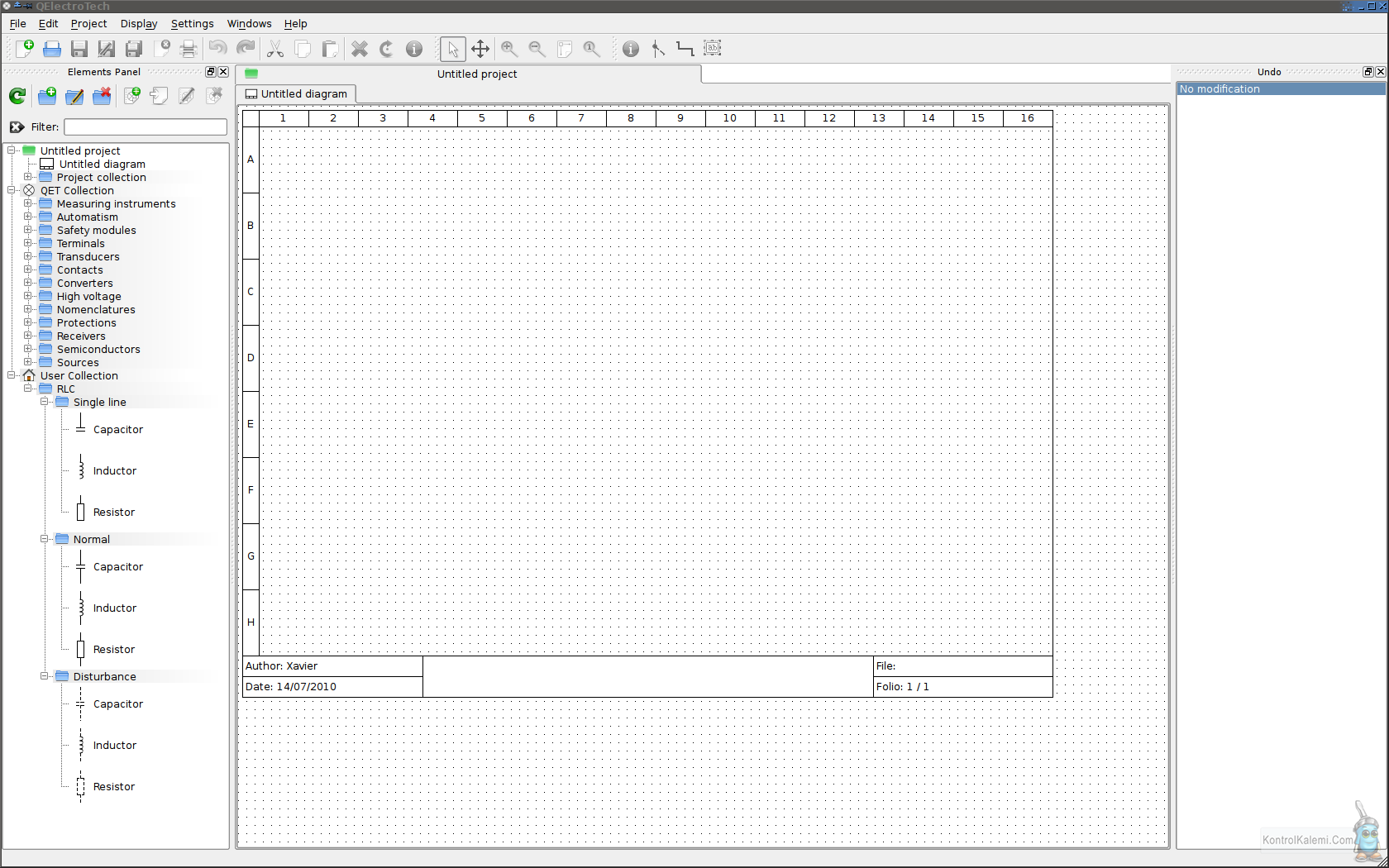The image size is (1389, 868).
Task: Click the Reset conductors icon
Action: pos(685,49)
